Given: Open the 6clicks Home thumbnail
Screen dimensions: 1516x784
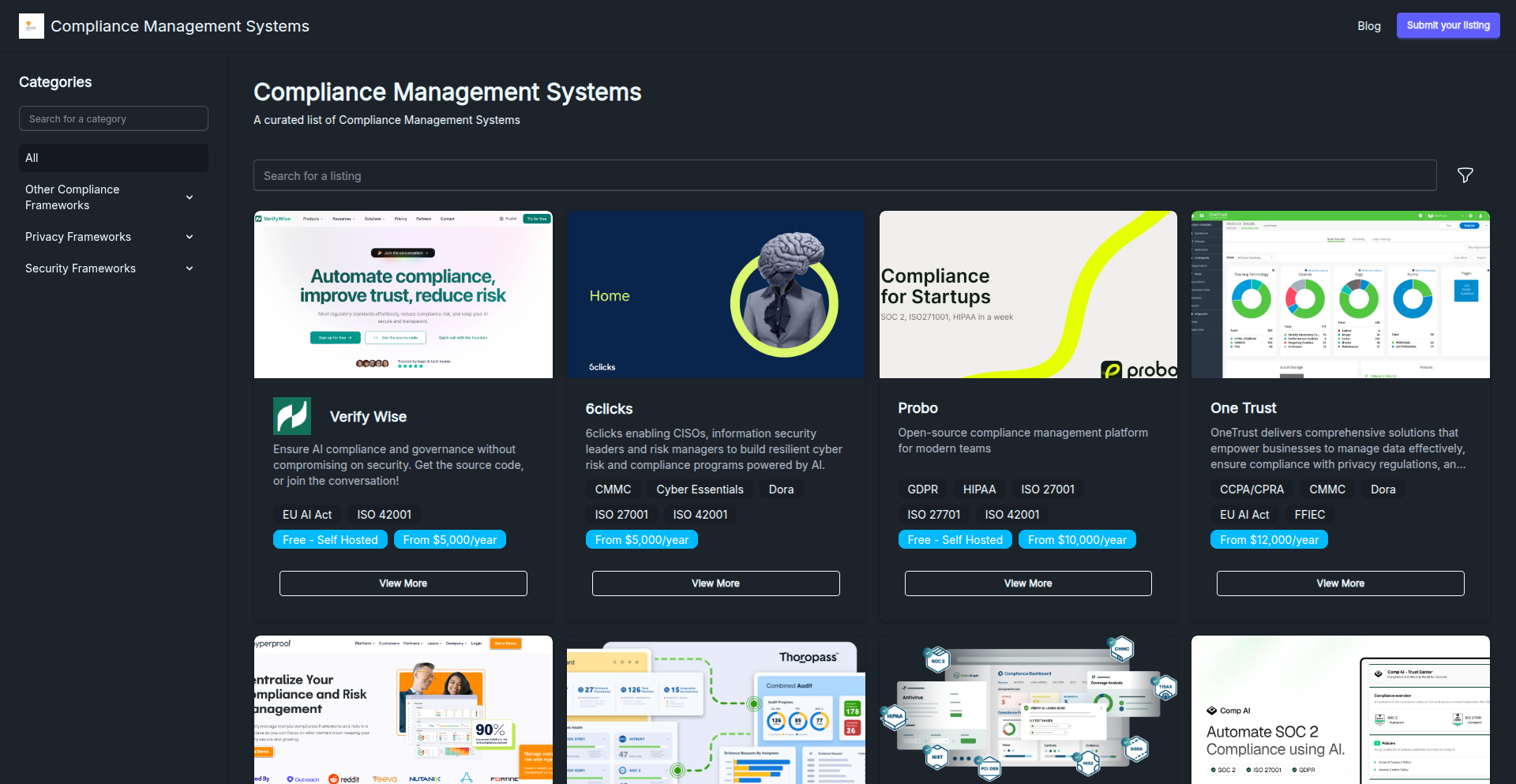Looking at the screenshot, I should 716,294.
